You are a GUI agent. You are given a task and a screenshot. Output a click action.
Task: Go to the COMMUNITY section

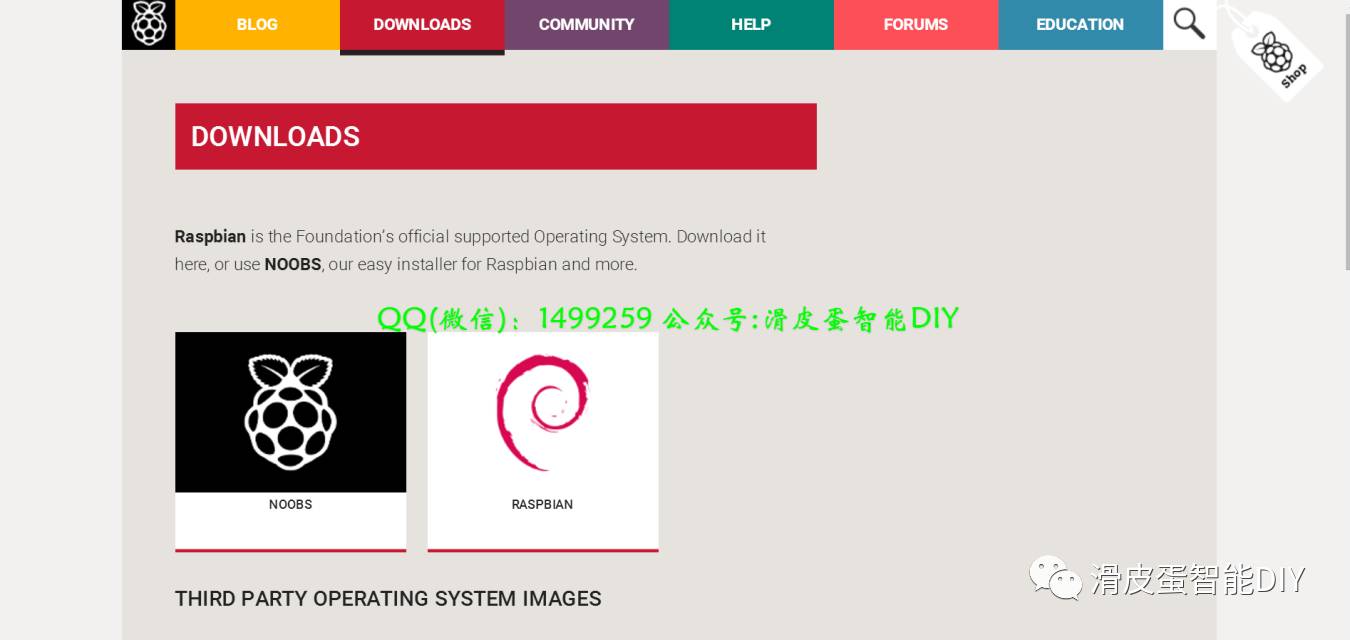[587, 24]
